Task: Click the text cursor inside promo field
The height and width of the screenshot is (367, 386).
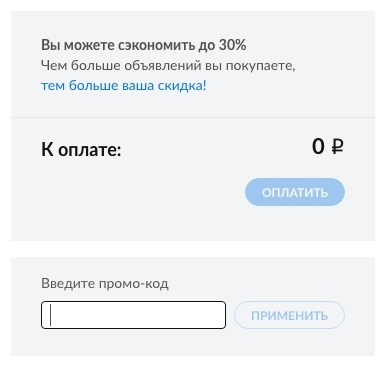Action: pos(50,315)
